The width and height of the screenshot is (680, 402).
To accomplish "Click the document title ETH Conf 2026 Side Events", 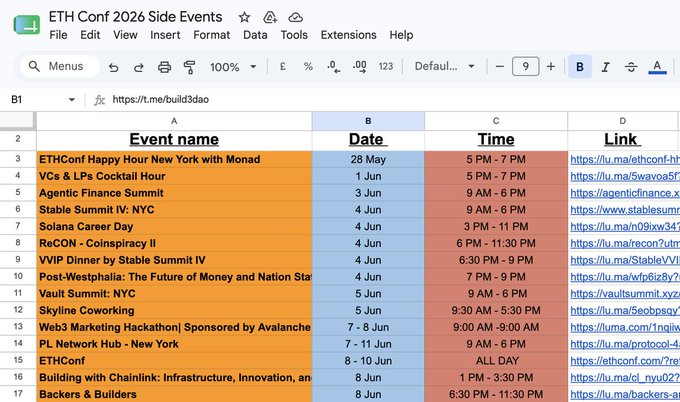I will coord(135,17).
